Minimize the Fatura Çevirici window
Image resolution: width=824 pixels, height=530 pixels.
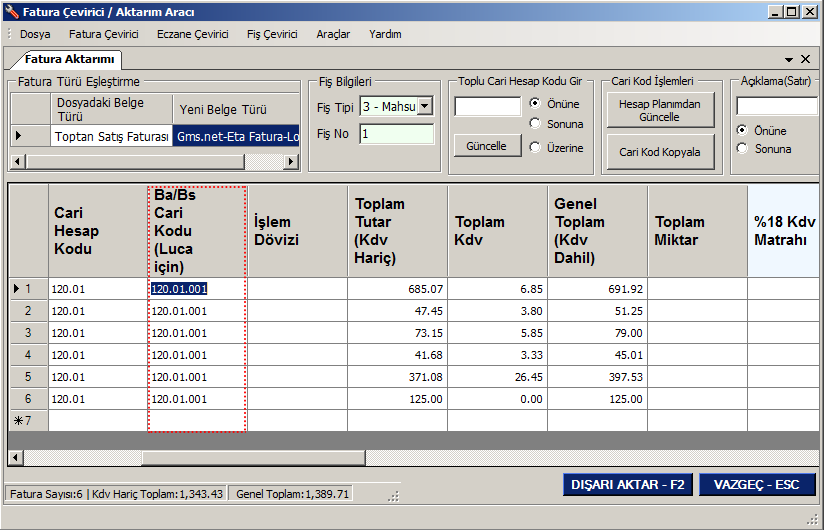(775, 12)
